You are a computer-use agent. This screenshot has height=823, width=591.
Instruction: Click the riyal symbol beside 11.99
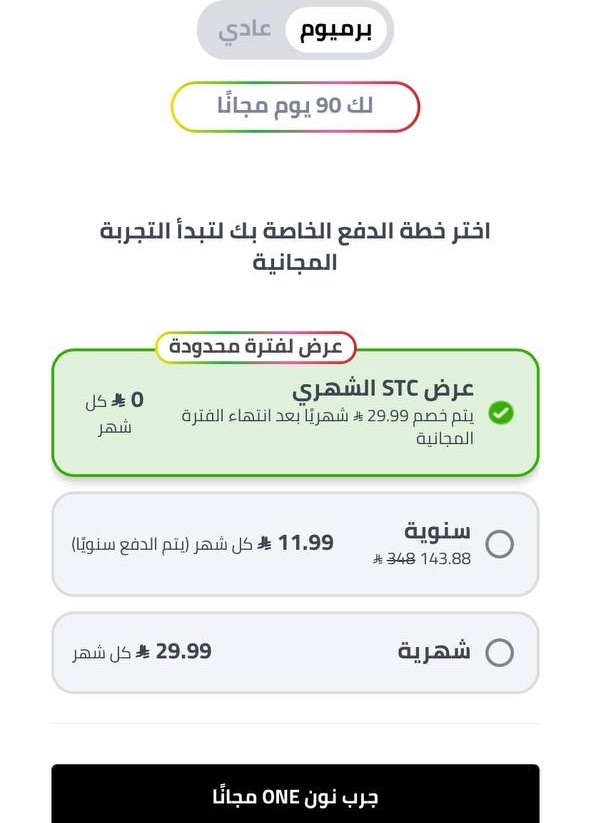(x=265, y=543)
